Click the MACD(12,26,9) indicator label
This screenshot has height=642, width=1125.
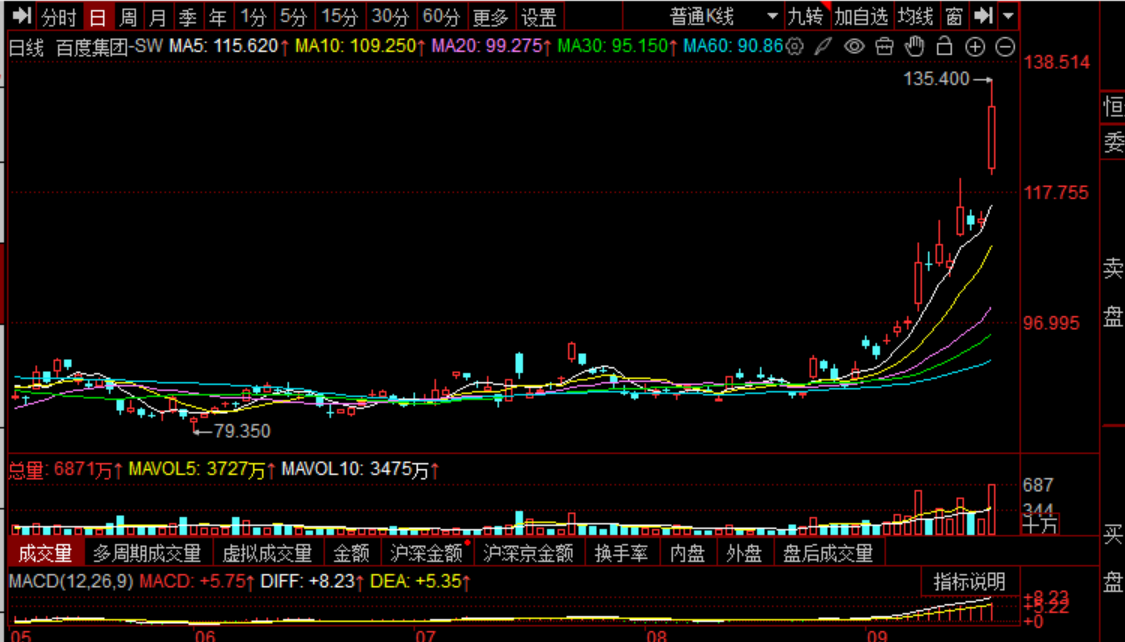point(71,581)
